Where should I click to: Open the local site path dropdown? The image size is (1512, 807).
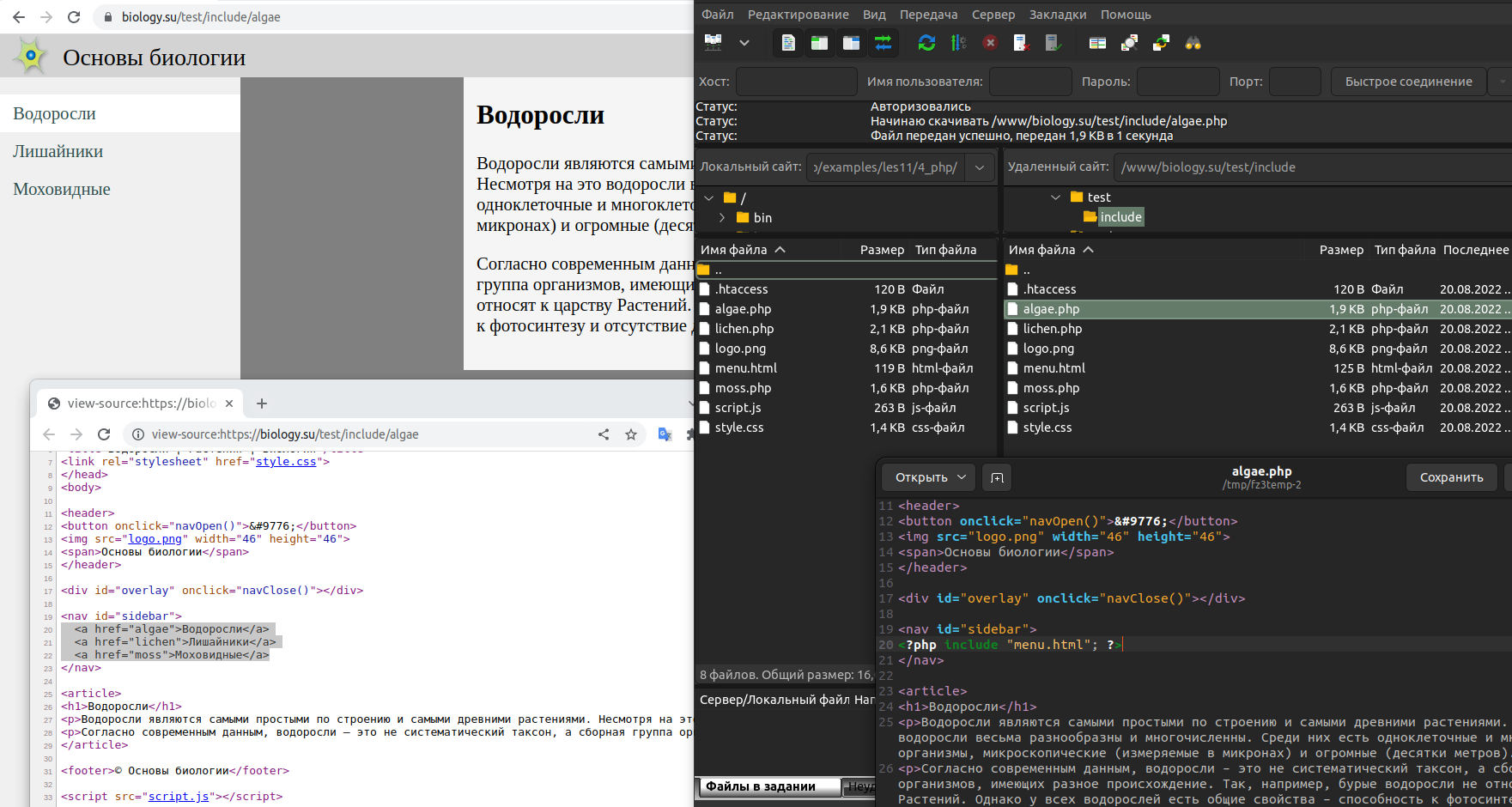(x=980, y=167)
